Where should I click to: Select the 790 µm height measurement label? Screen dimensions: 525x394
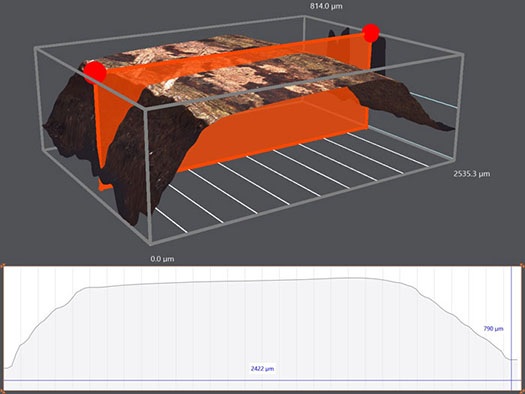pyautogui.click(x=493, y=329)
